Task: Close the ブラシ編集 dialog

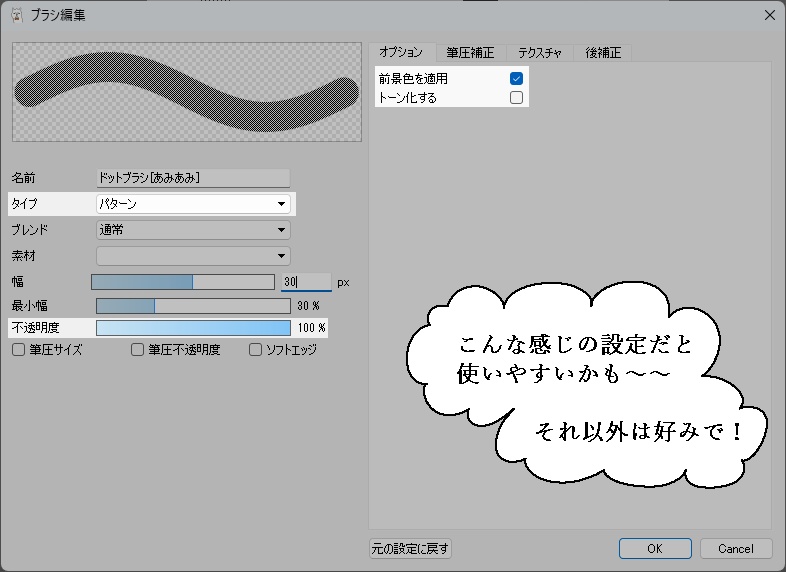Action: (770, 15)
